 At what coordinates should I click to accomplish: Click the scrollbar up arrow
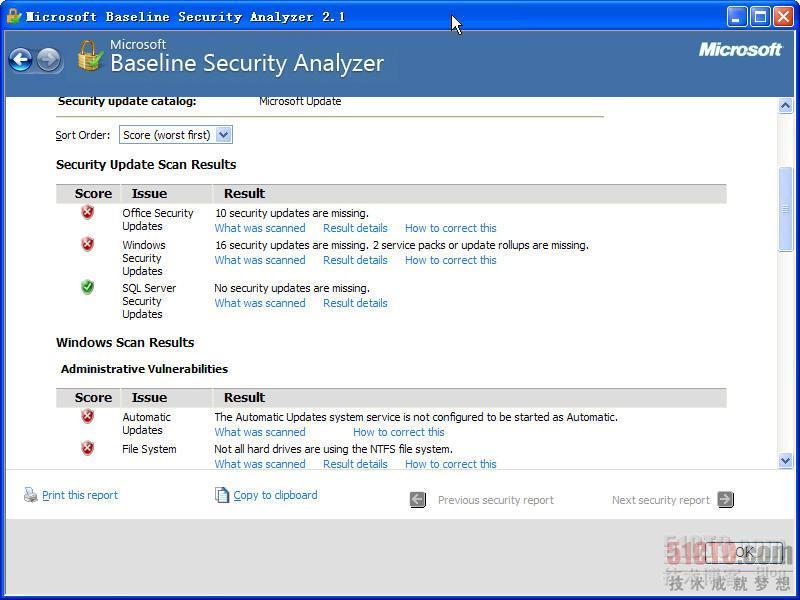tap(785, 106)
